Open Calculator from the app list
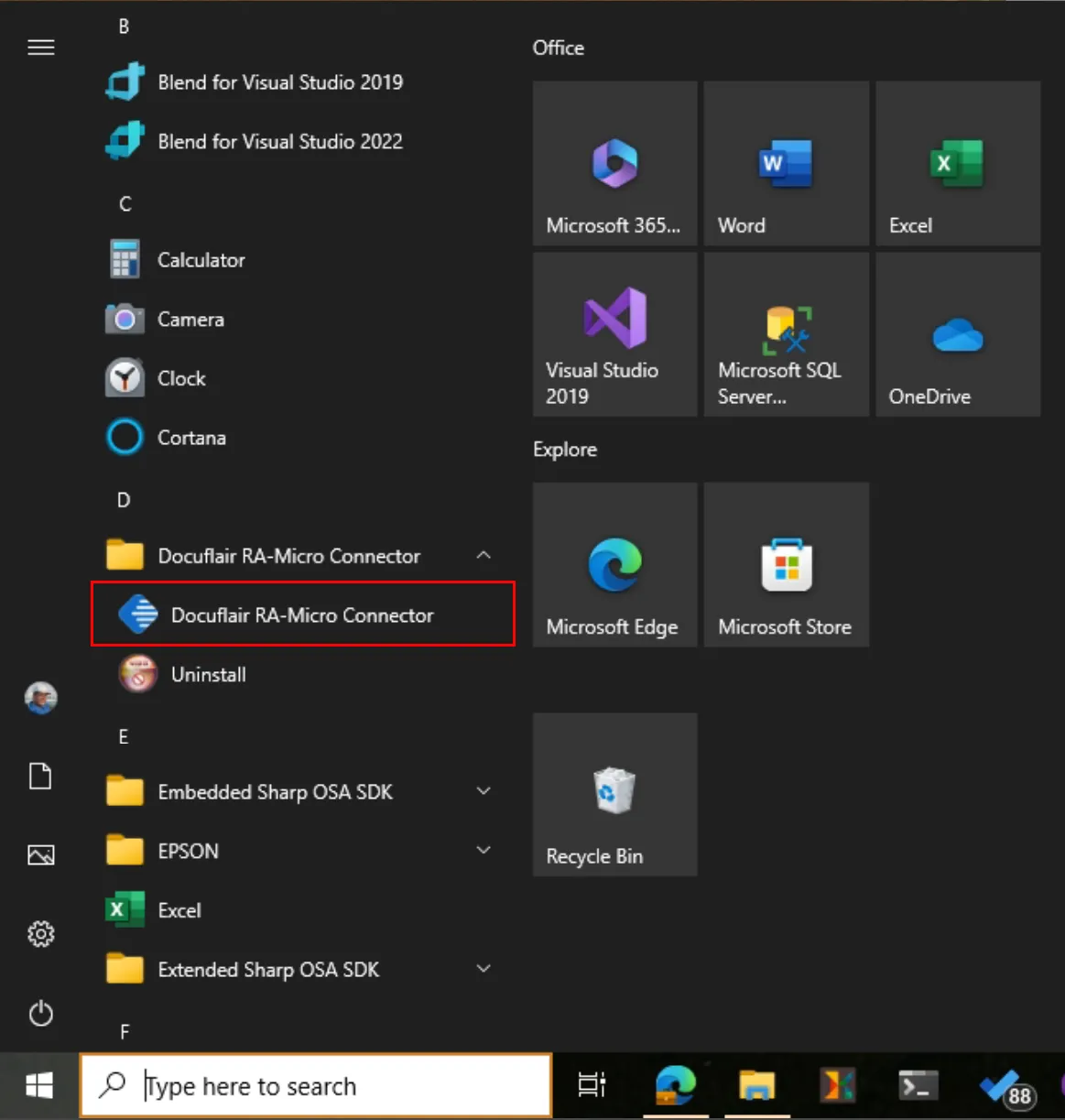Screen dimensions: 1065x1120 201,260
